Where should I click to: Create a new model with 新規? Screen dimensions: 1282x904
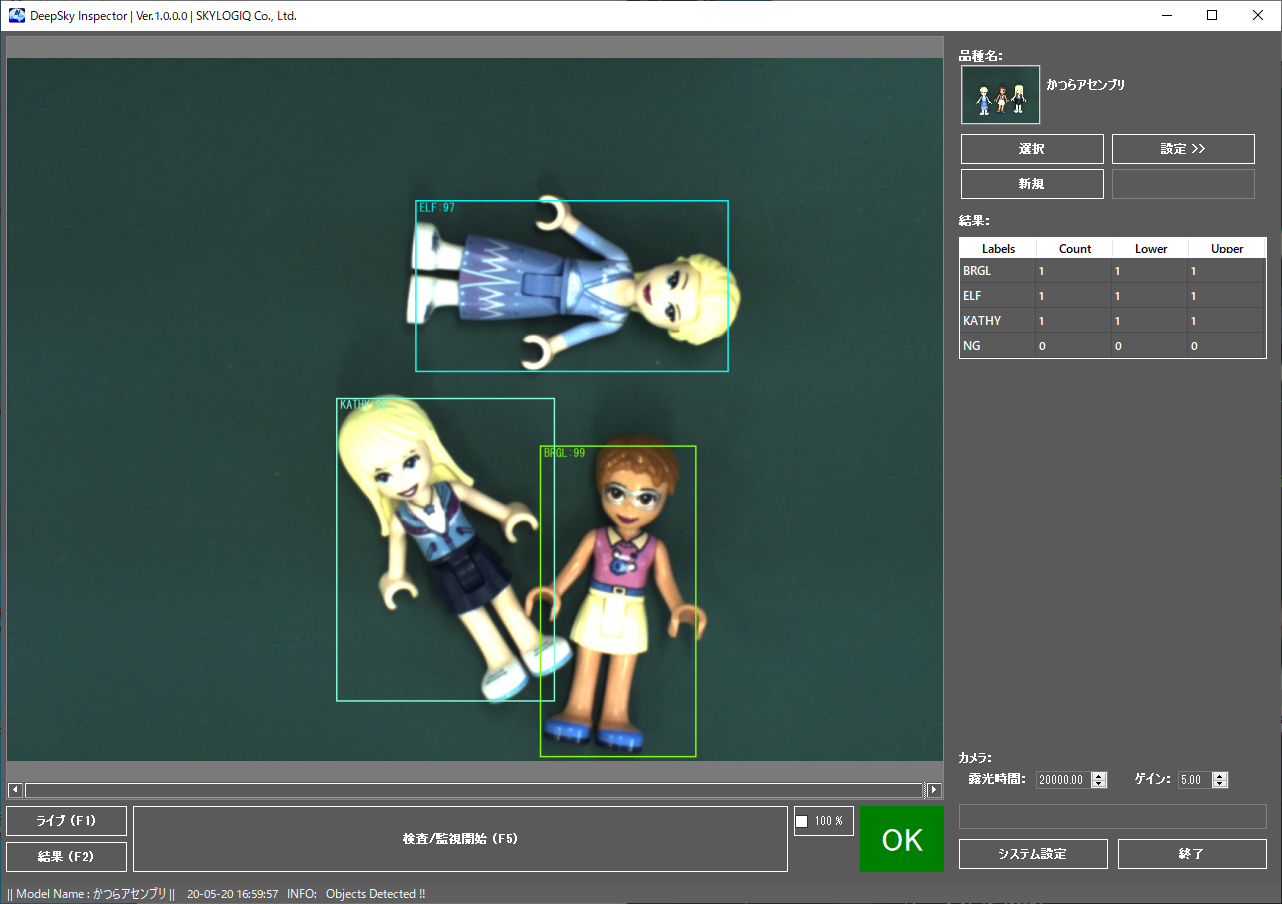pos(1032,184)
